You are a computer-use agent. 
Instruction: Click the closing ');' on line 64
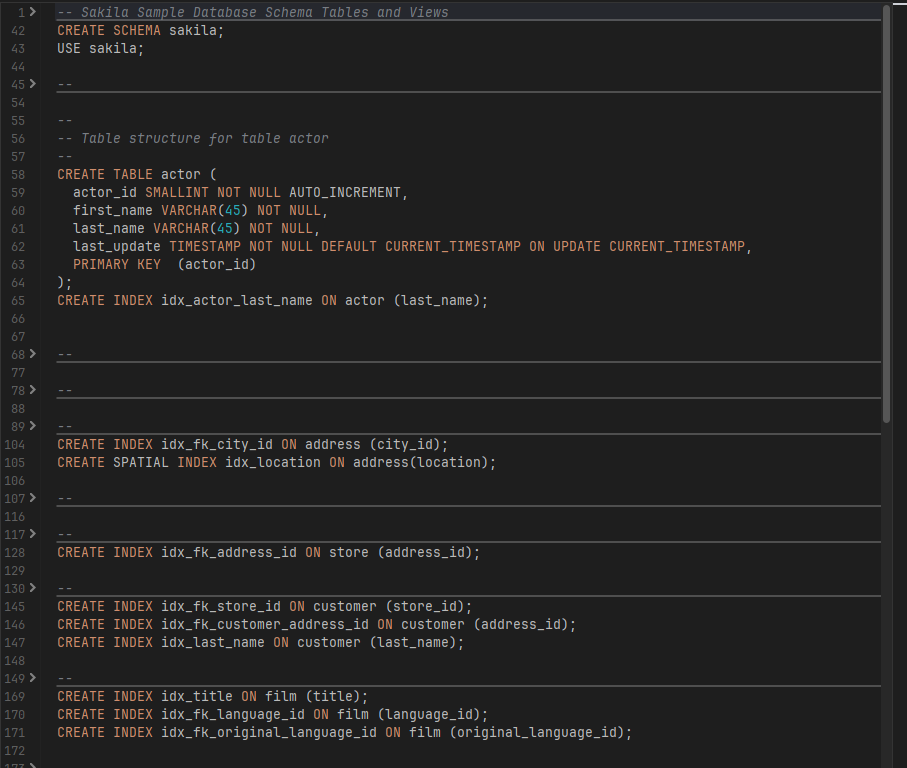pyautogui.click(x=64, y=282)
